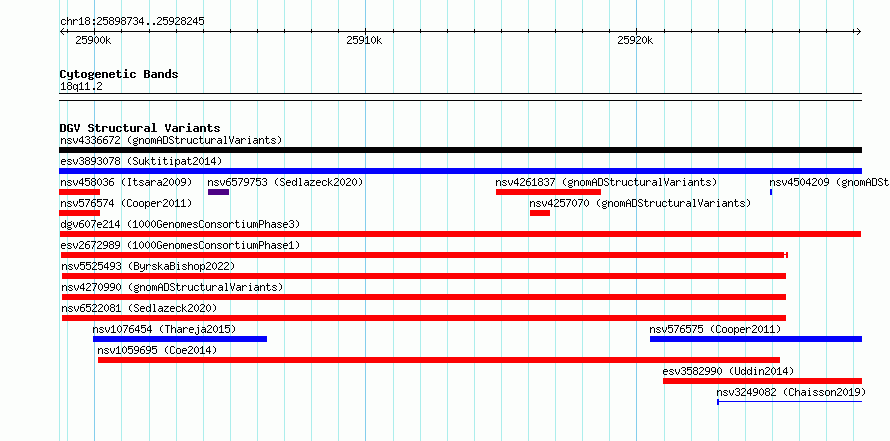Image resolution: width=890 pixels, height=441 pixels.
Task: Click the thin blue nsv3249082 line
Action: [790, 402]
